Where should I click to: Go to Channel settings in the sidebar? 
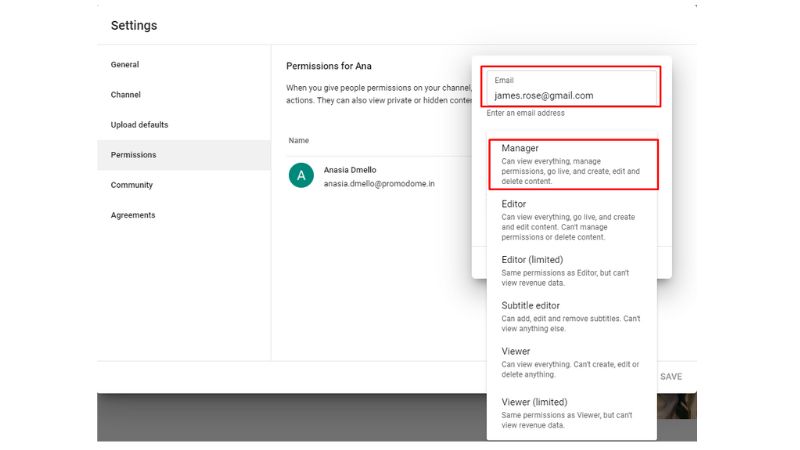click(x=126, y=95)
